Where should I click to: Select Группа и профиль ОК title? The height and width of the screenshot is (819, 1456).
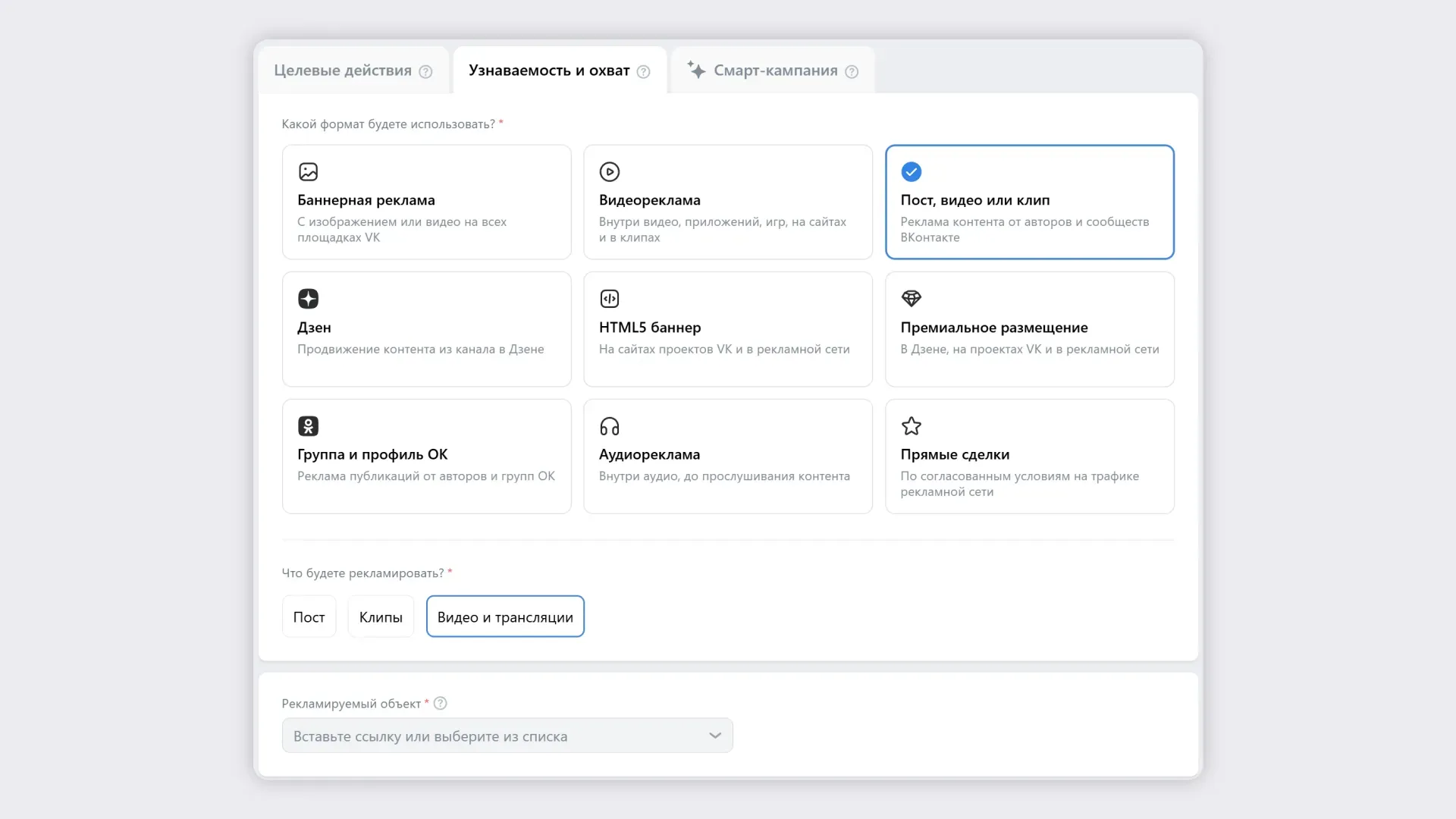[x=372, y=454]
